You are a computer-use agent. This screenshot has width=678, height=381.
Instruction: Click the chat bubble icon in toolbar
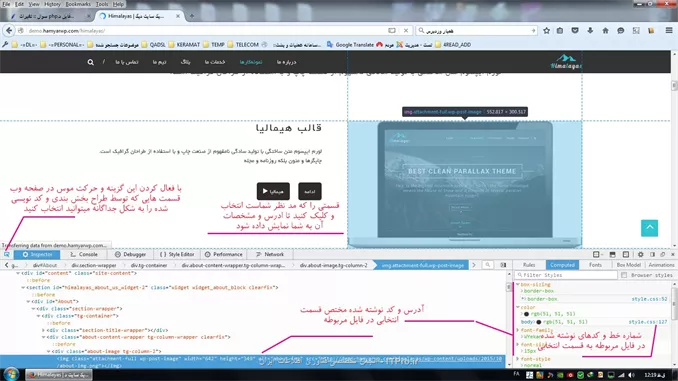620,31
